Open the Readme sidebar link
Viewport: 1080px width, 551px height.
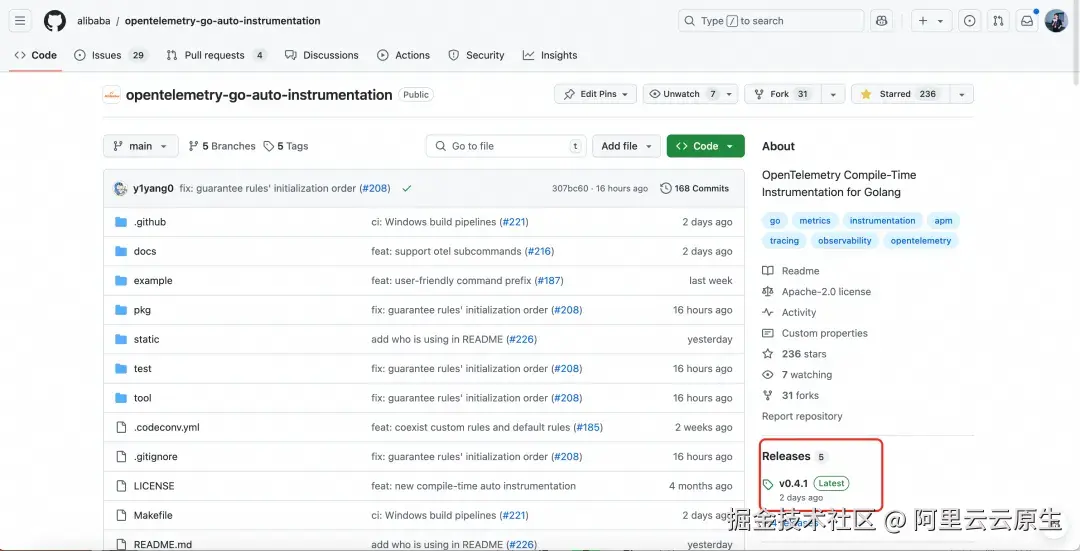coord(791,271)
